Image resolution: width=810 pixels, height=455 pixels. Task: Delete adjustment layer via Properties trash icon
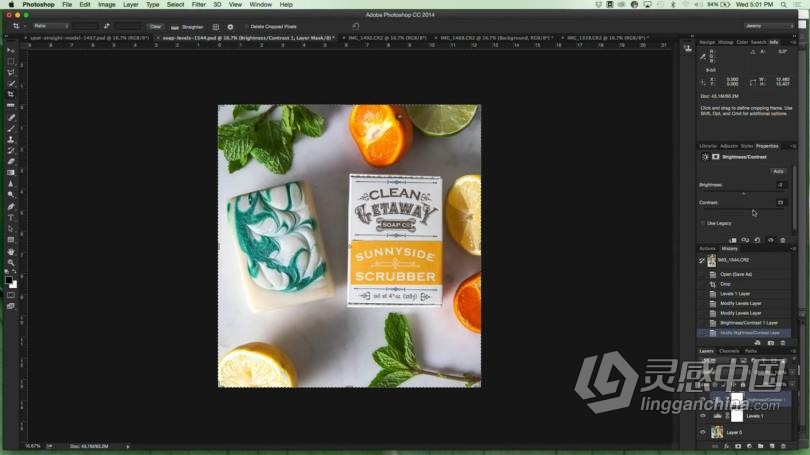(x=783, y=240)
